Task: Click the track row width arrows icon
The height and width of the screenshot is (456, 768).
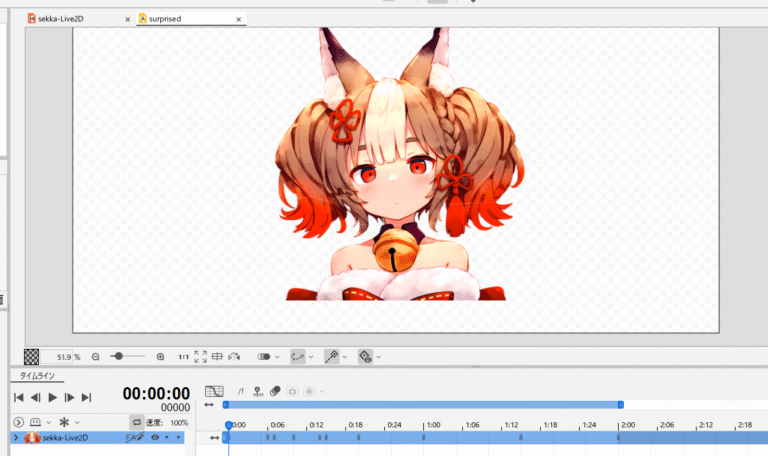Action: pyautogui.click(x=214, y=438)
